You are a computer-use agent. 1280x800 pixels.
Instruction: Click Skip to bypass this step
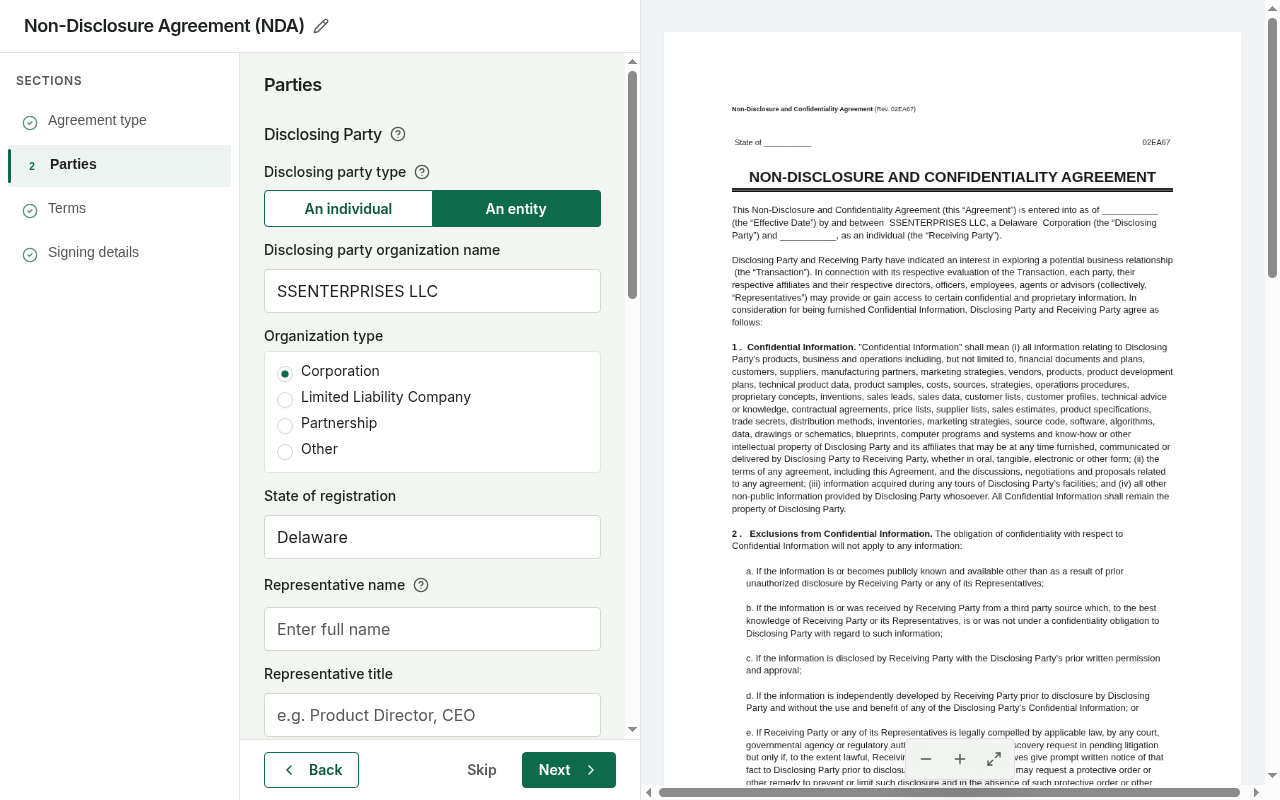tap(482, 770)
